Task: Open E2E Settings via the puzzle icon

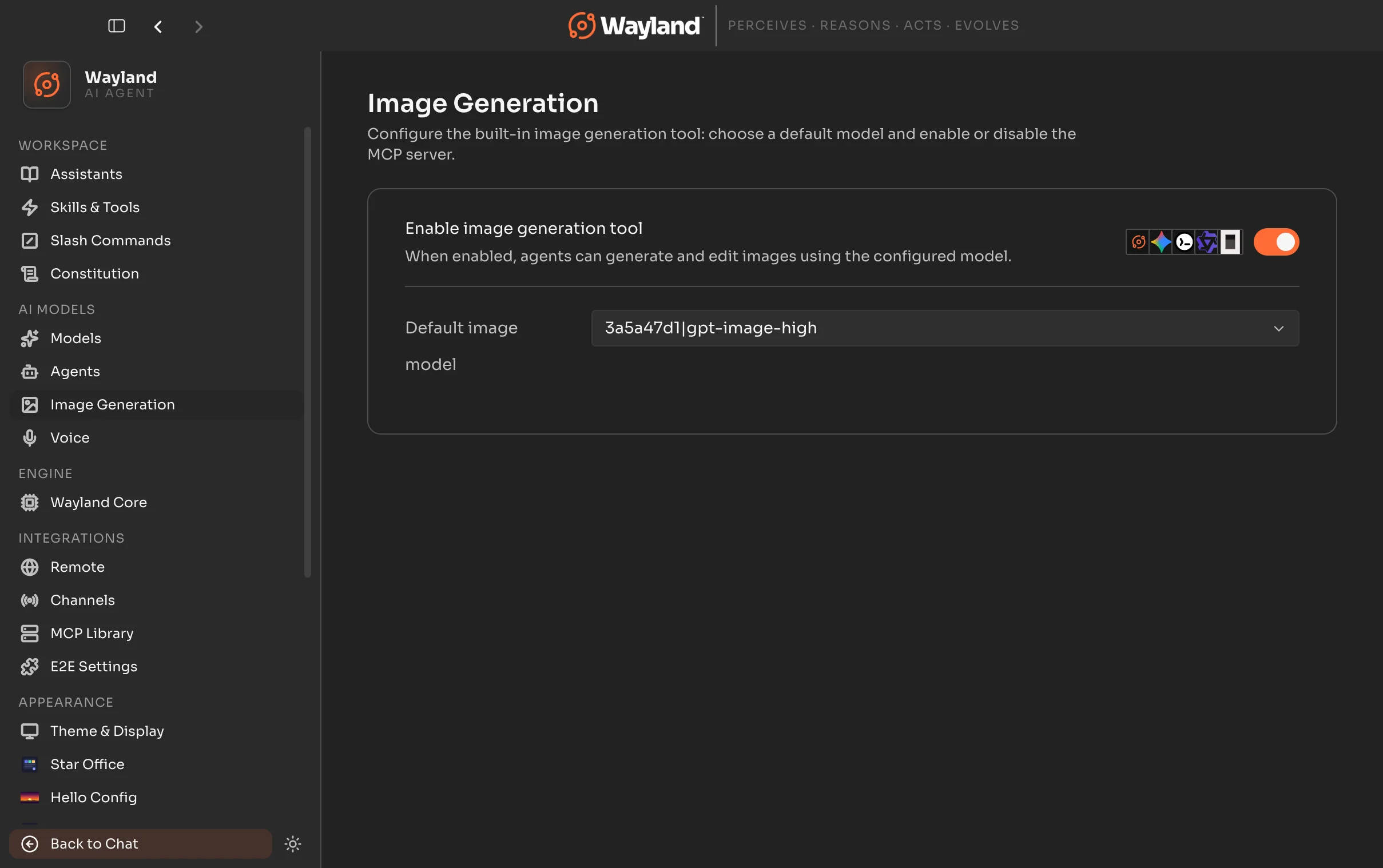Action: pos(29,667)
